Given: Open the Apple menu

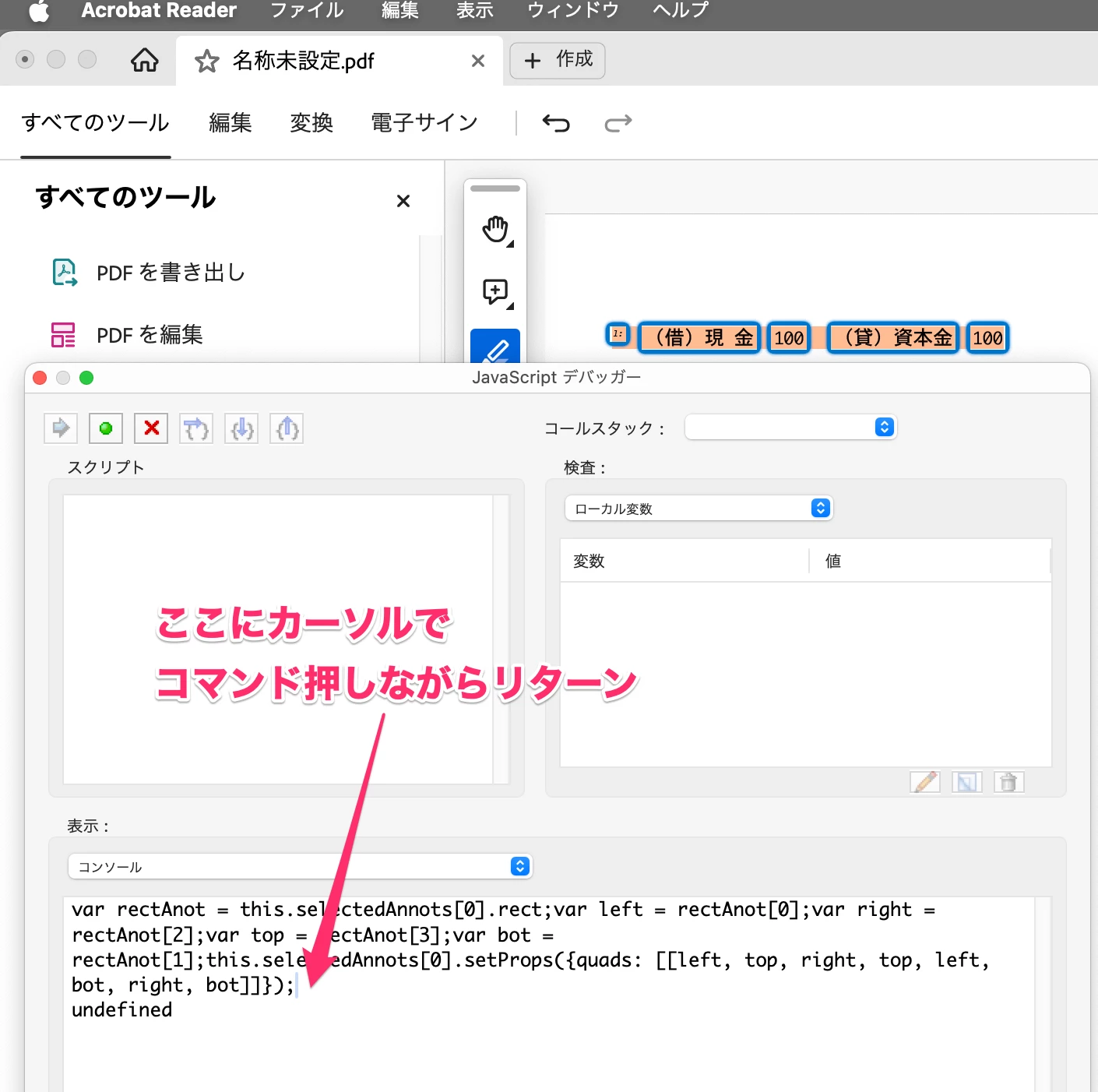Looking at the screenshot, I should click(x=39, y=11).
